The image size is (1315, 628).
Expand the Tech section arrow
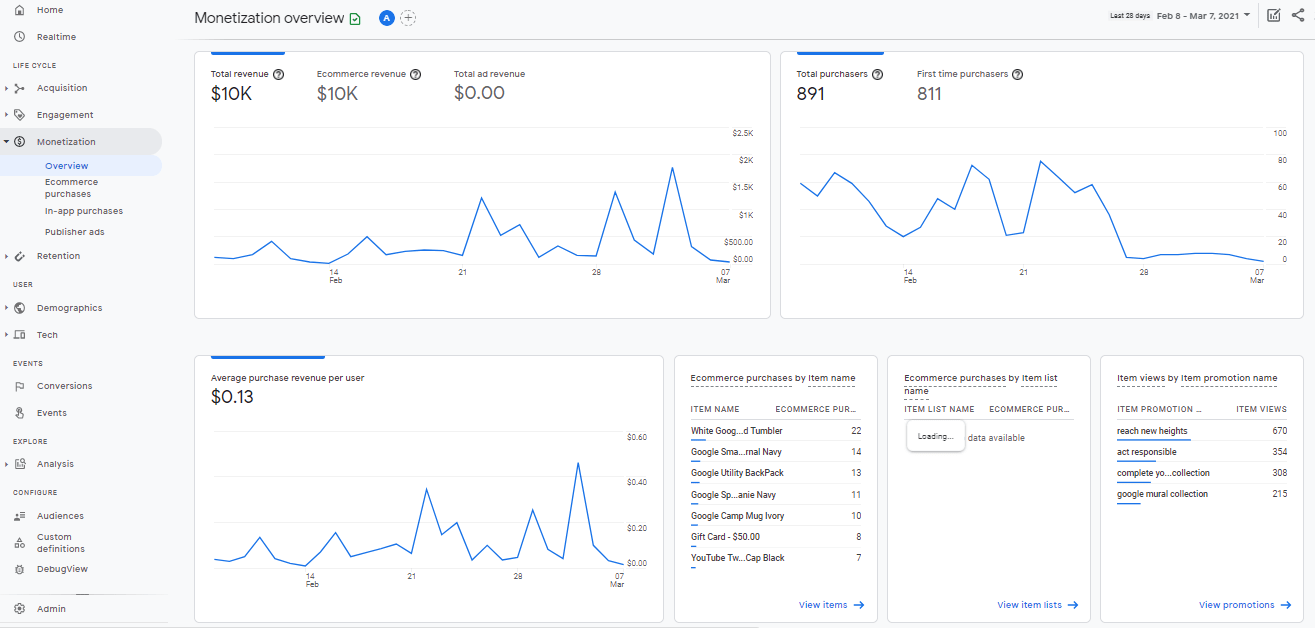[6, 335]
